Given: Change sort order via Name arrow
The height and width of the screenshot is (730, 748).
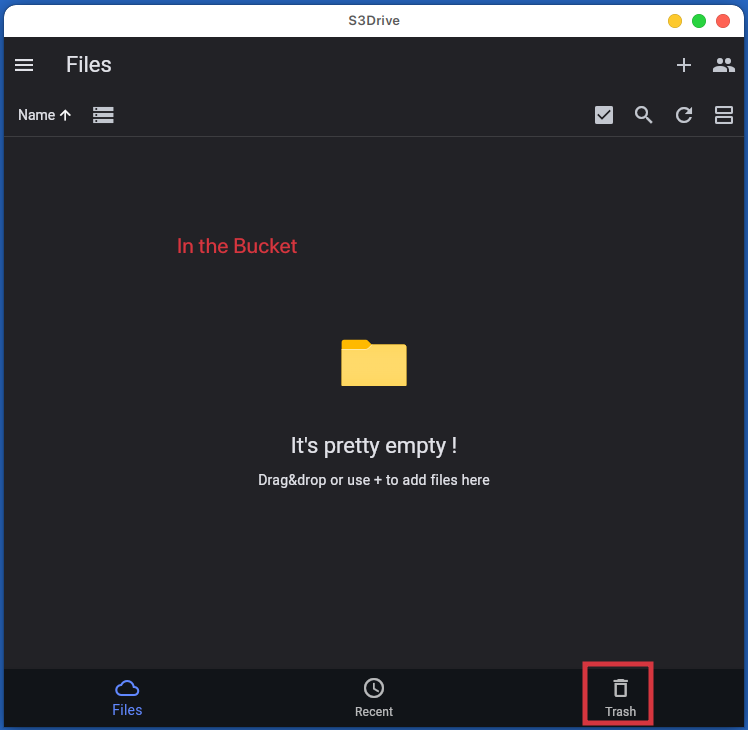Looking at the screenshot, I should (44, 115).
